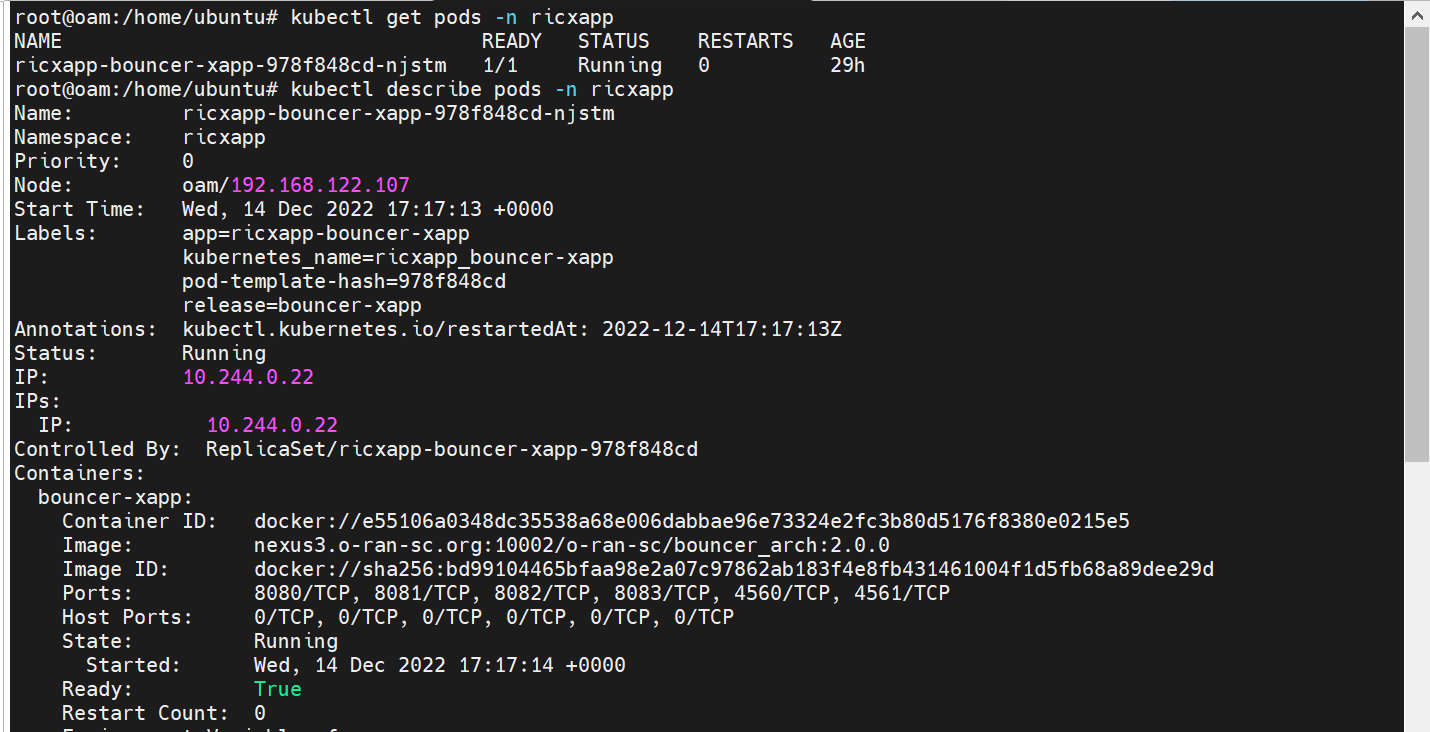
Task: Click the RESTARTS column header
Action: coord(746,41)
